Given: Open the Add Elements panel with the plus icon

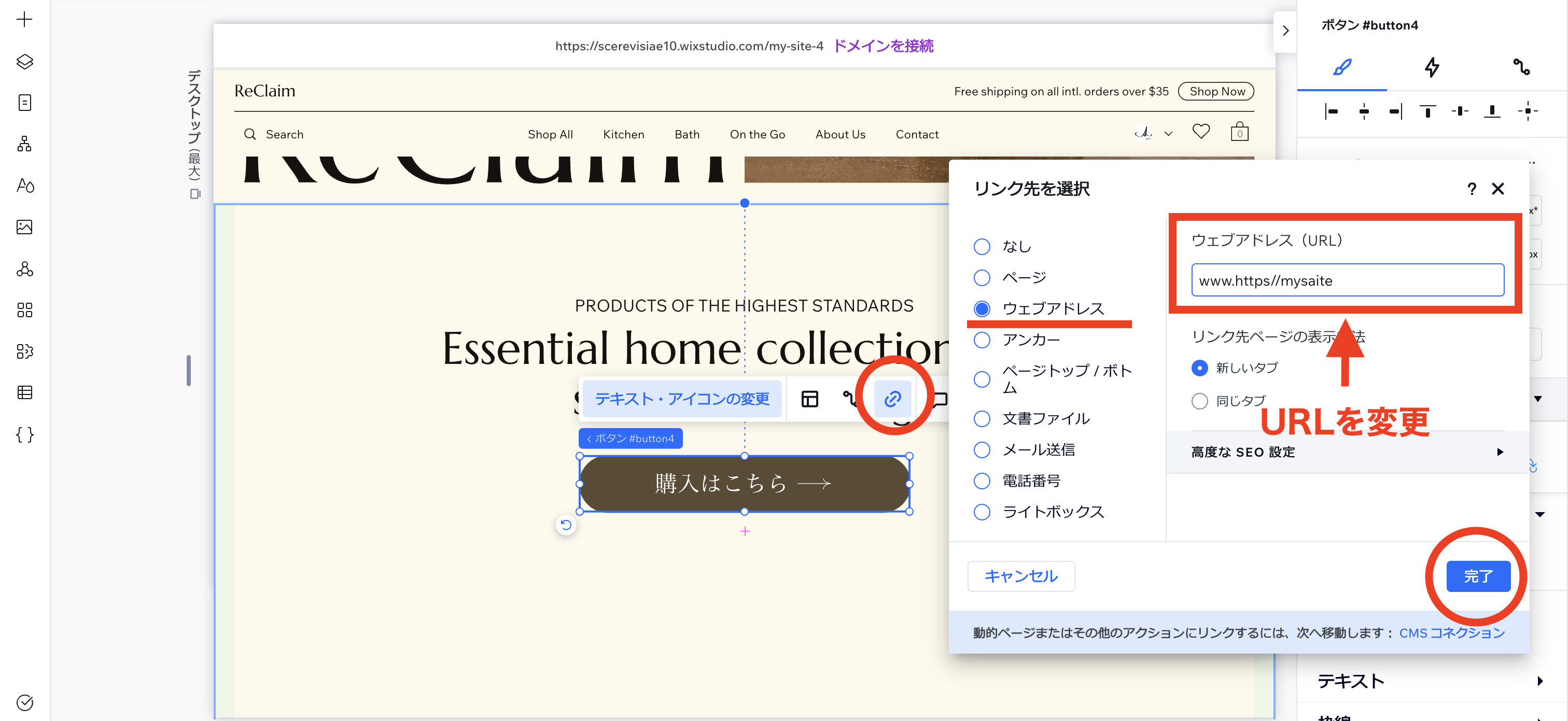Looking at the screenshot, I should tap(24, 19).
